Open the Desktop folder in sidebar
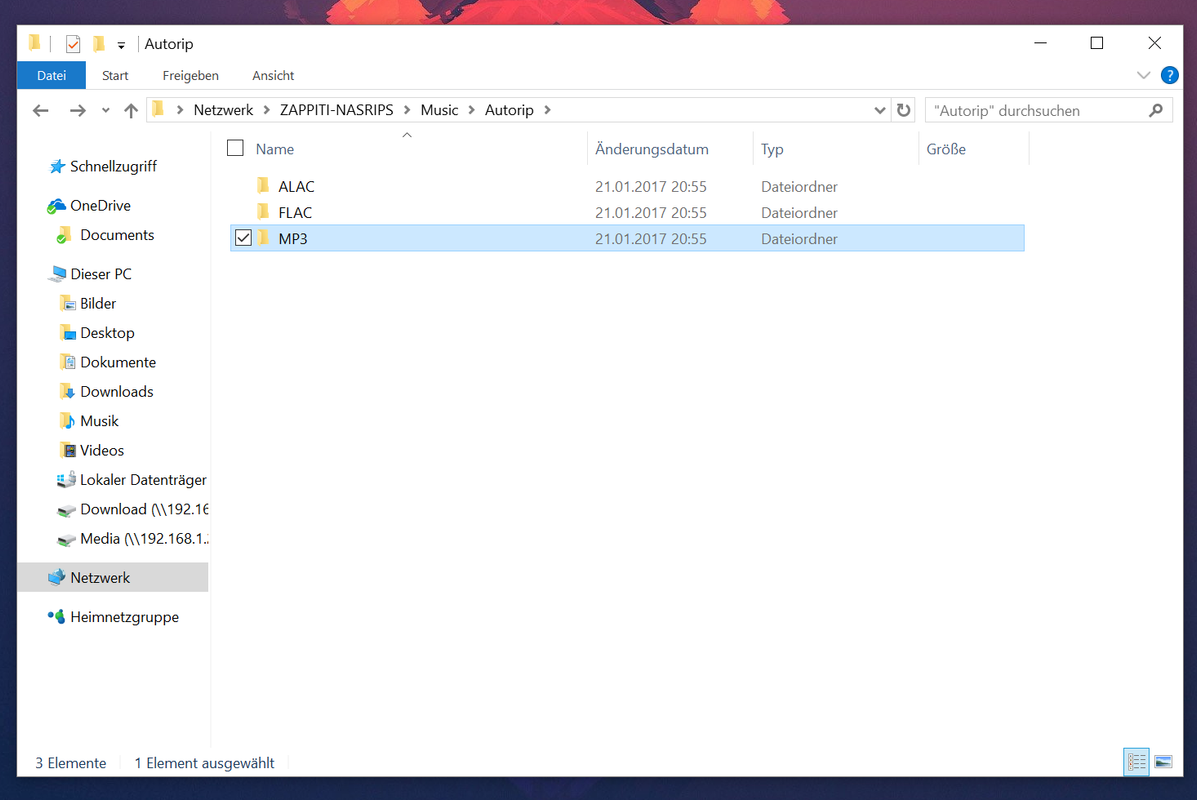 (x=107, y=333)
